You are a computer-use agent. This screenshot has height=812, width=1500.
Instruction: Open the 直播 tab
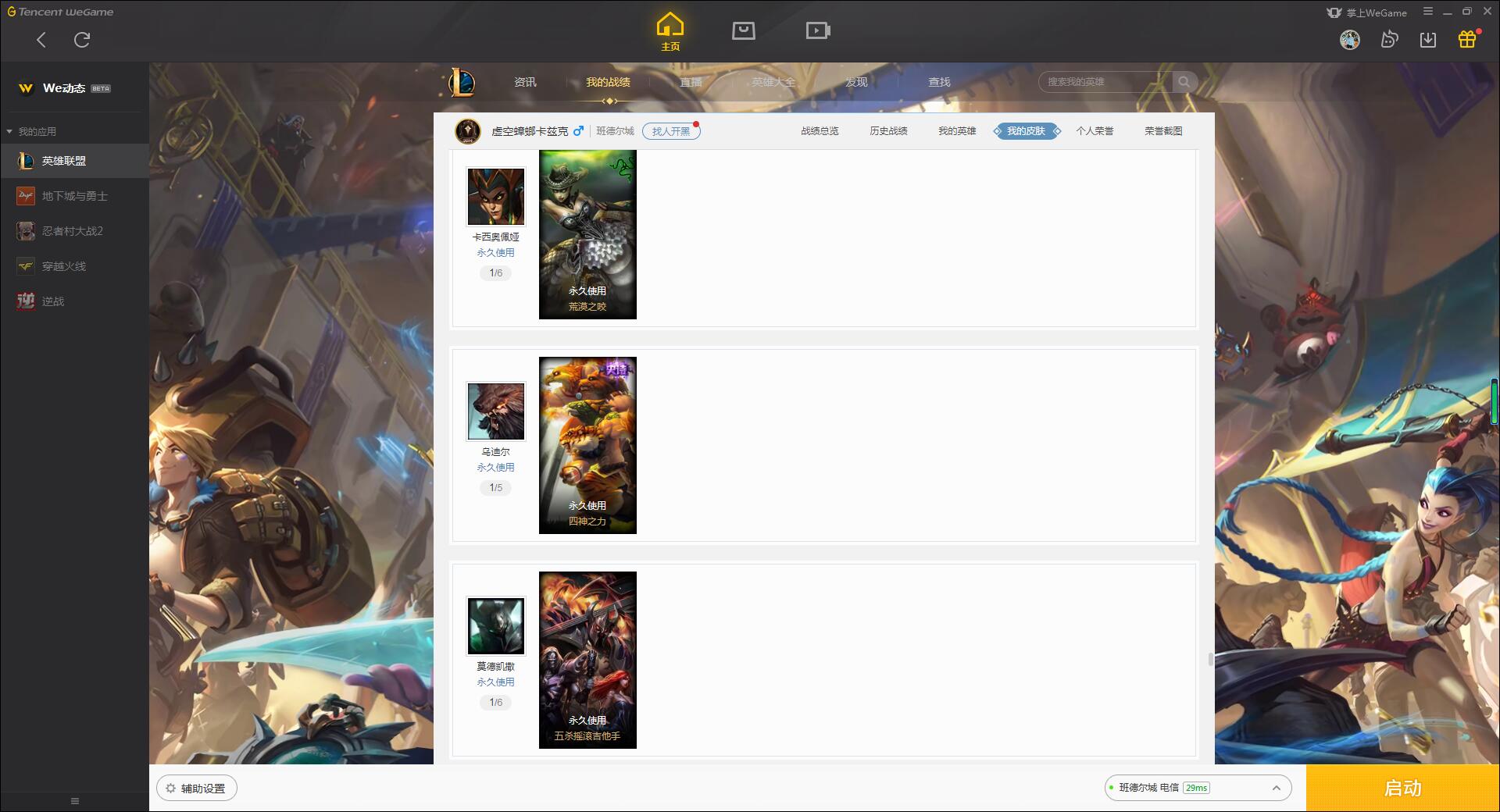coord(691,82)
